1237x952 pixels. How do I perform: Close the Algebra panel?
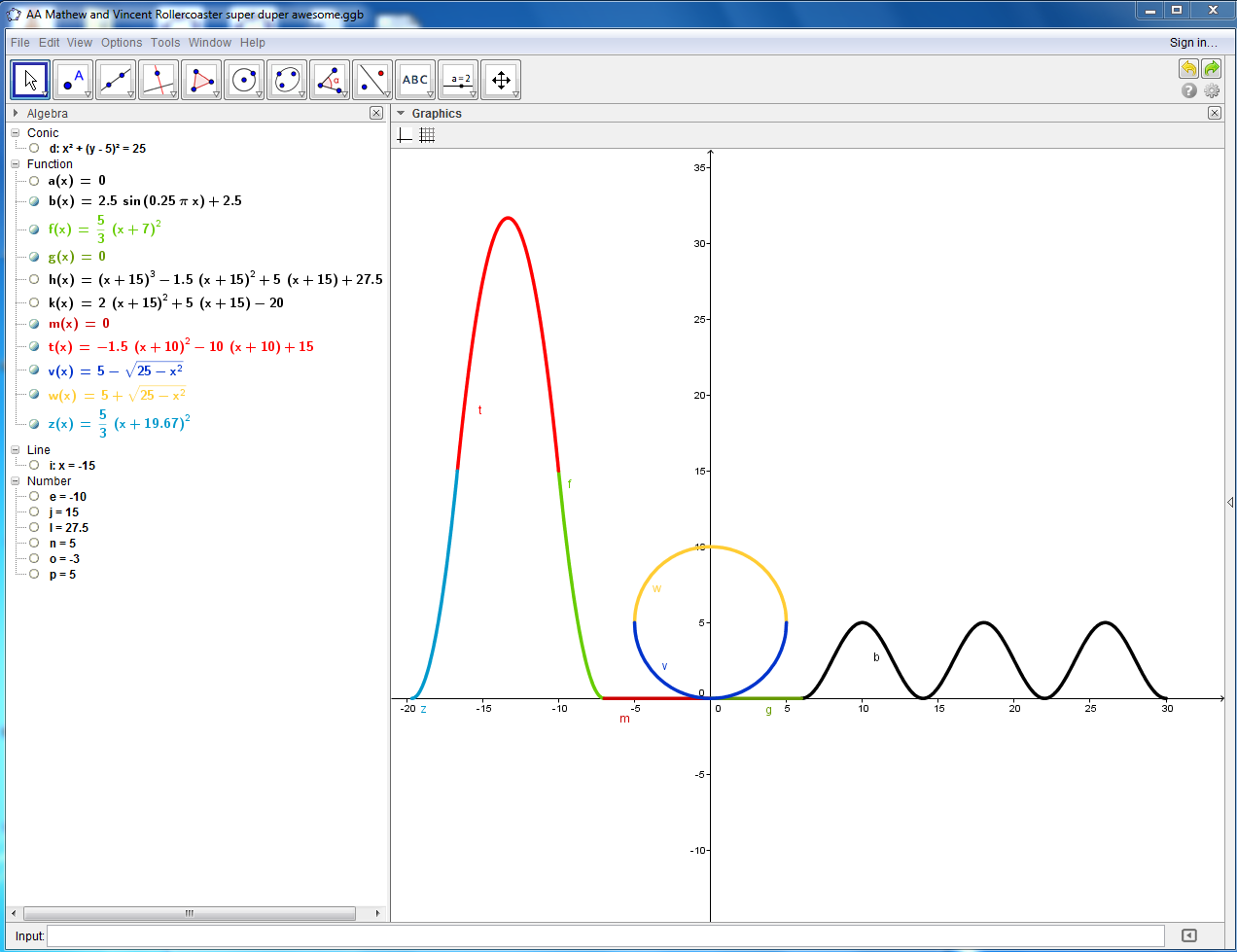pyautogui.click(x=376, y=113)
